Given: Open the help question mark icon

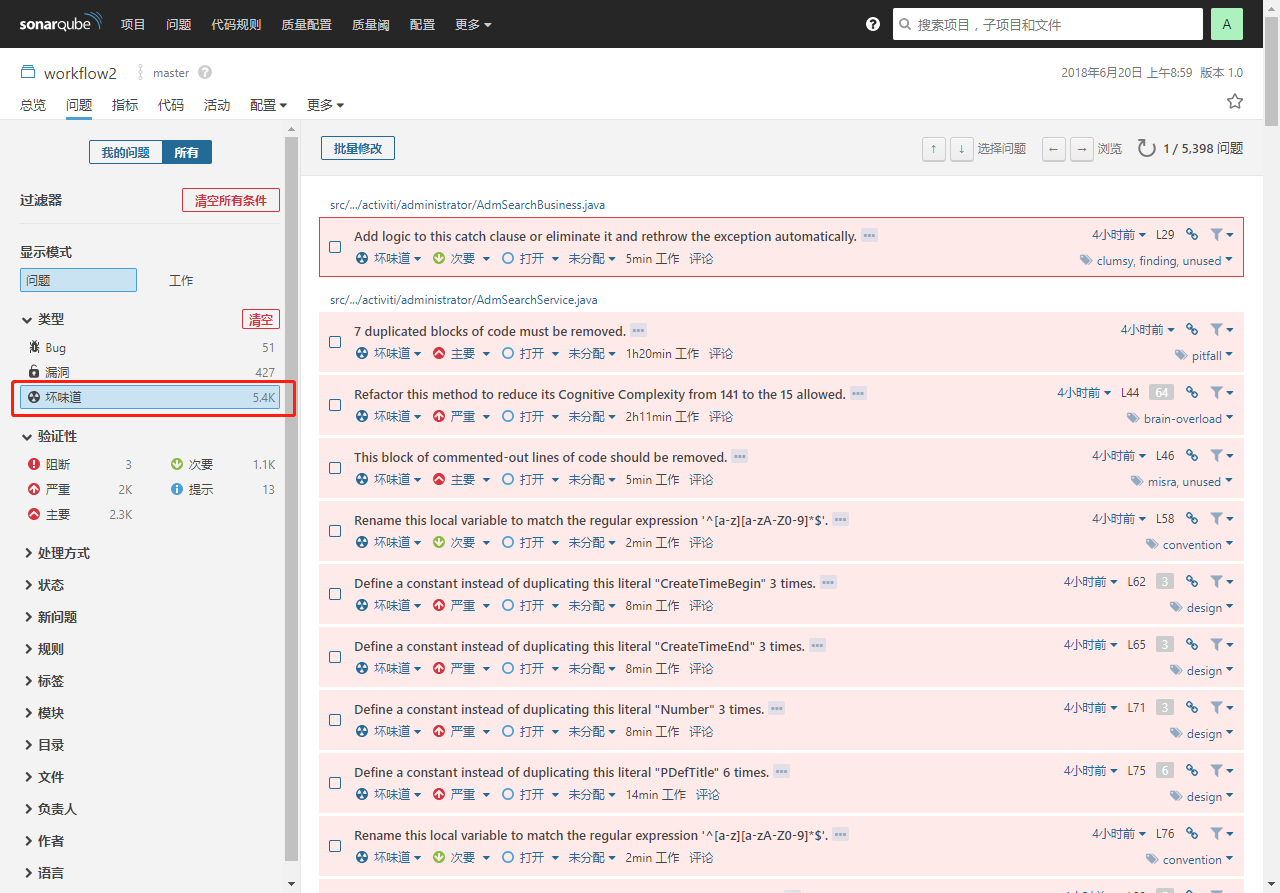Looking at the screenshot, I should pos(873,24).
